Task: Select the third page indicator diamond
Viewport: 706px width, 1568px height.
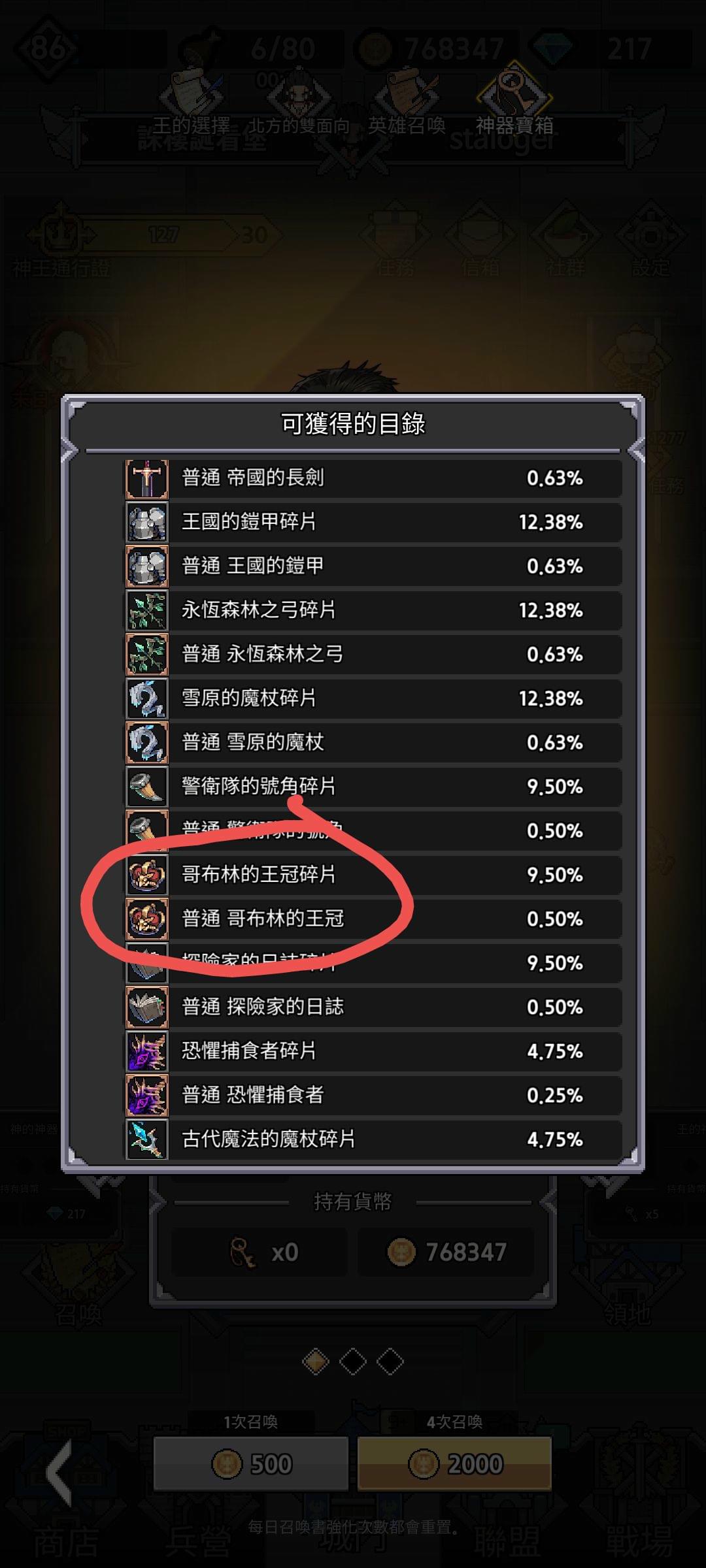Action: pos(390,1362)
